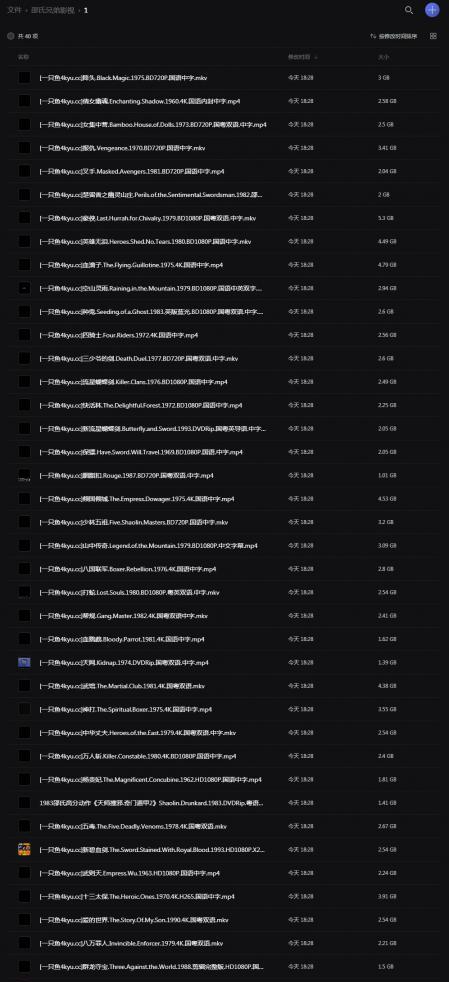Sort by the size column header
Viewport: 449px width, 982px height.
tap(383, 57)
